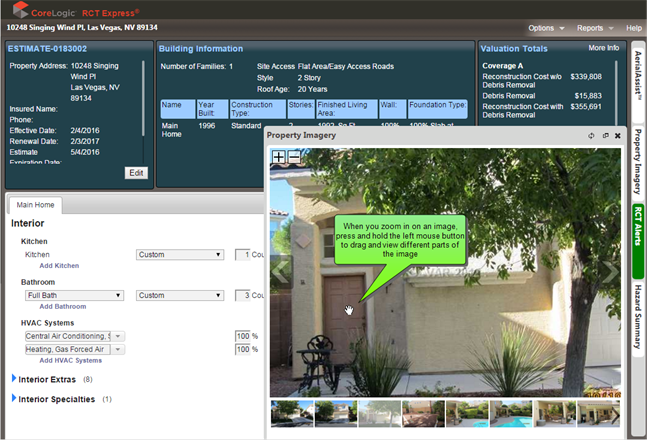
Task: Open the Reports menu
Action: (x=595, y=28)
